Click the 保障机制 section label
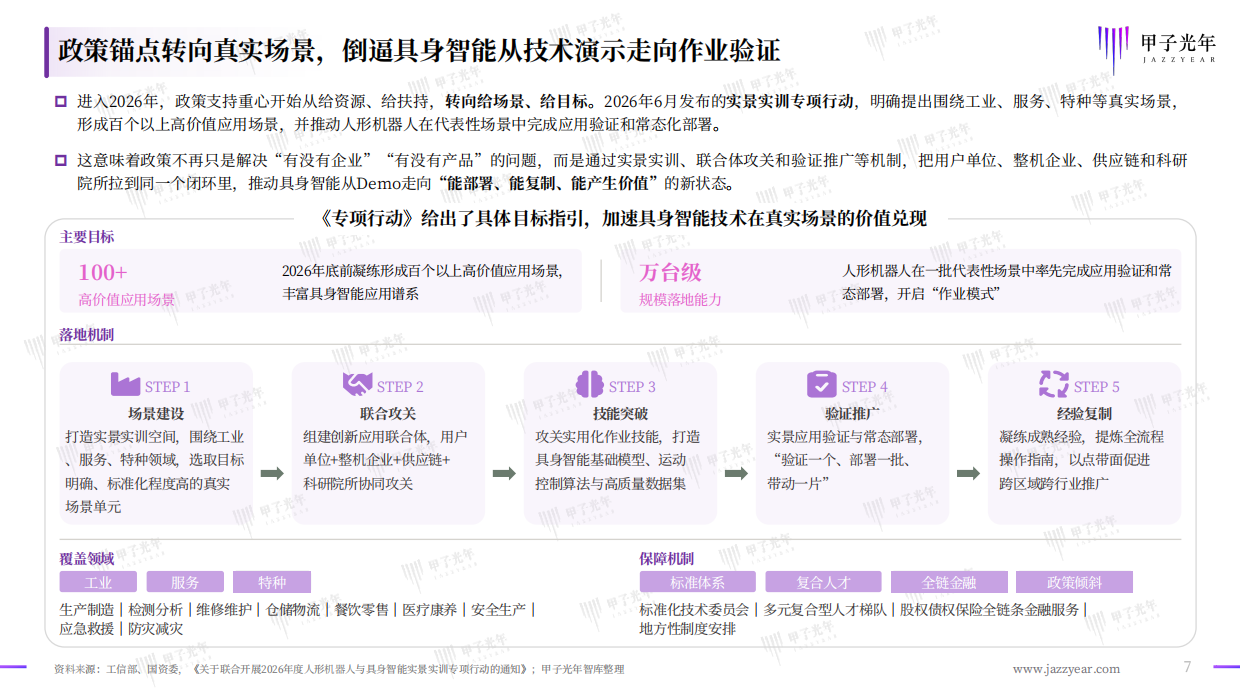 pos(667,558)
